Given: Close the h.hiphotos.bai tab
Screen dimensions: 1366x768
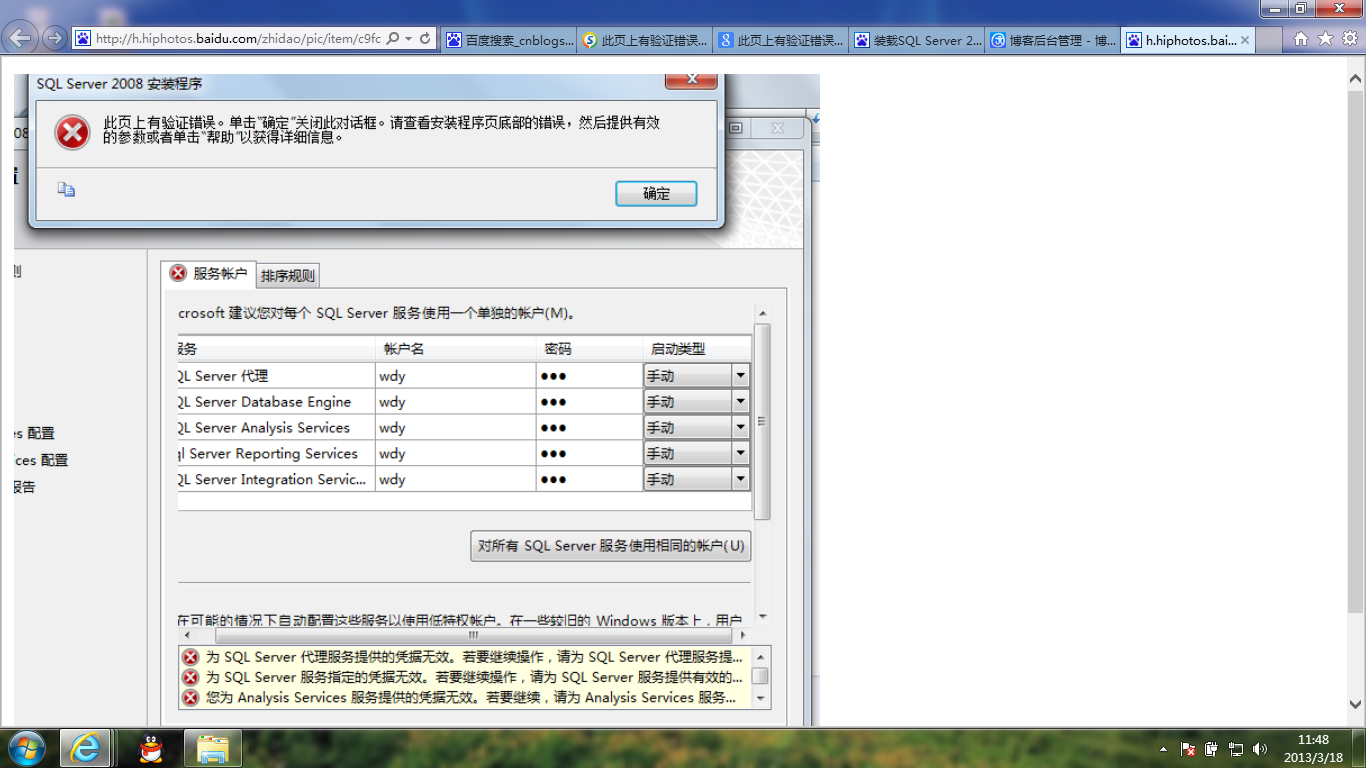Looking at the screenshot, I should click(1244, 41).
